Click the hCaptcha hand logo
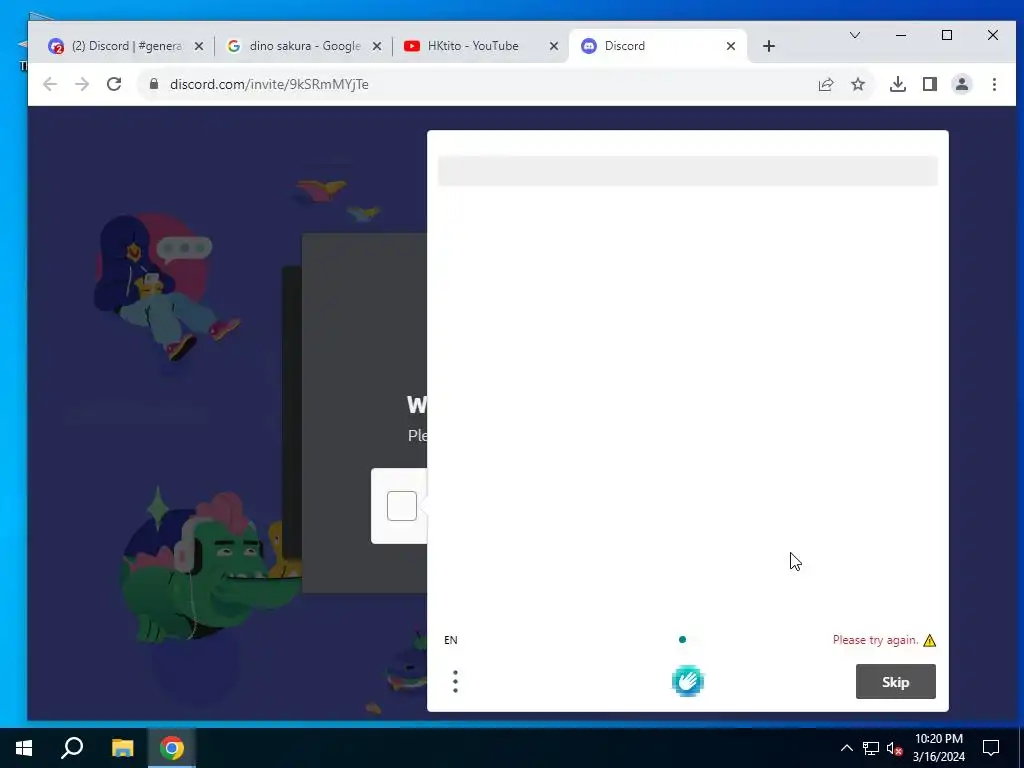This screenshot has height=768, width=1024. (x=688, y=681)
